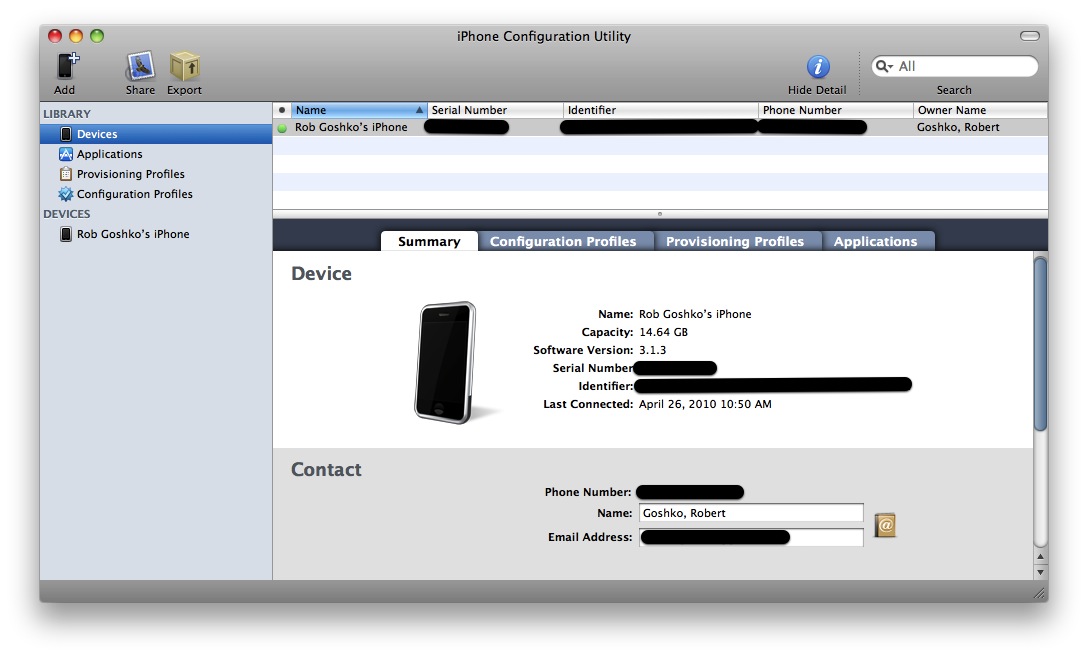The width and height of the screenshot is (1088, 657).
Task: Click the Last Connected date value
Action: coord(705,404)
